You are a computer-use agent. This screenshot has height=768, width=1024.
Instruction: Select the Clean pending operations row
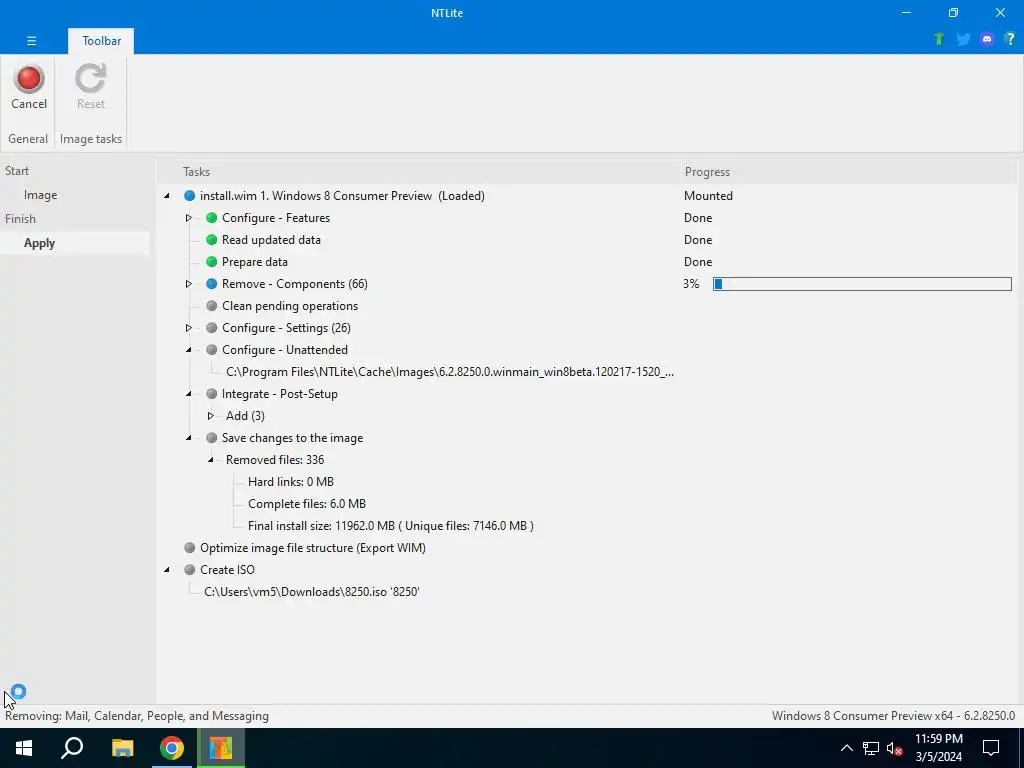coord(290,306)
